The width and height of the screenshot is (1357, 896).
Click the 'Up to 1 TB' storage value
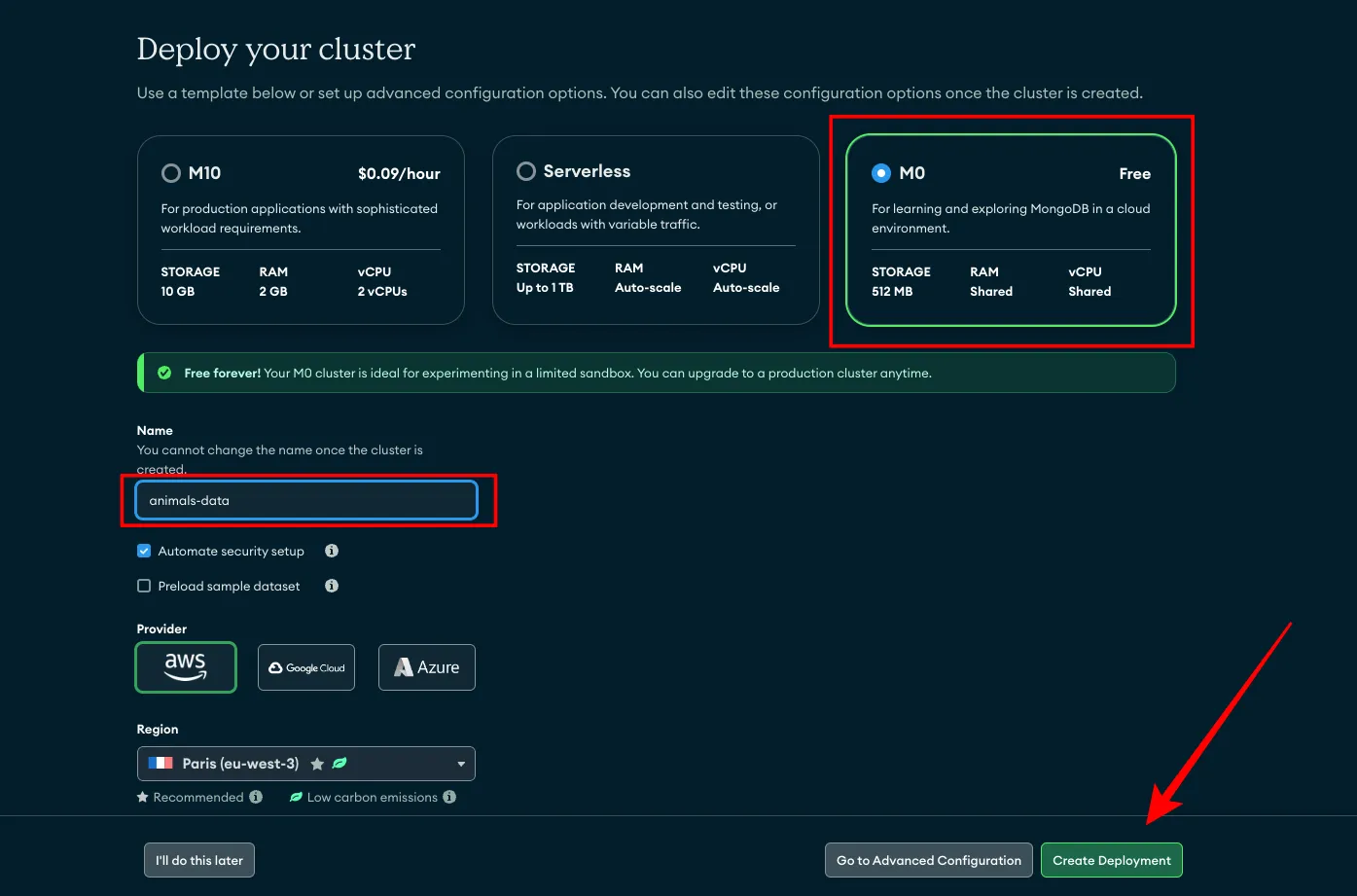545,287
